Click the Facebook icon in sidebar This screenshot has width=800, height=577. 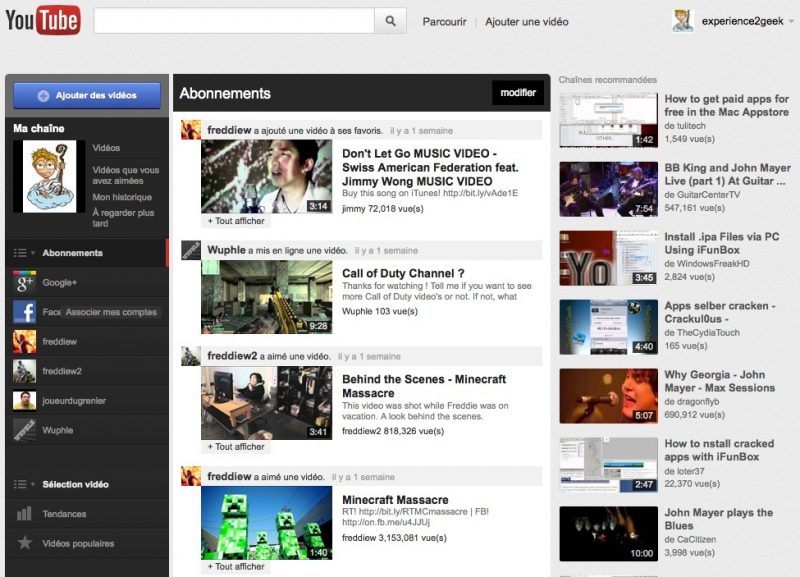(24, 312)
